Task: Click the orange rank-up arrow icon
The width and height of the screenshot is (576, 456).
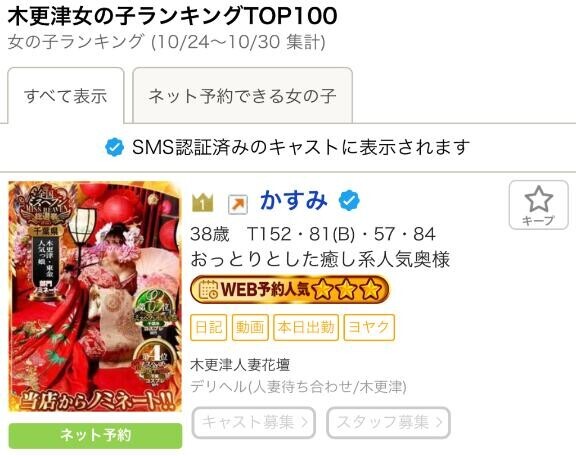Action: [x=238, y=204]
